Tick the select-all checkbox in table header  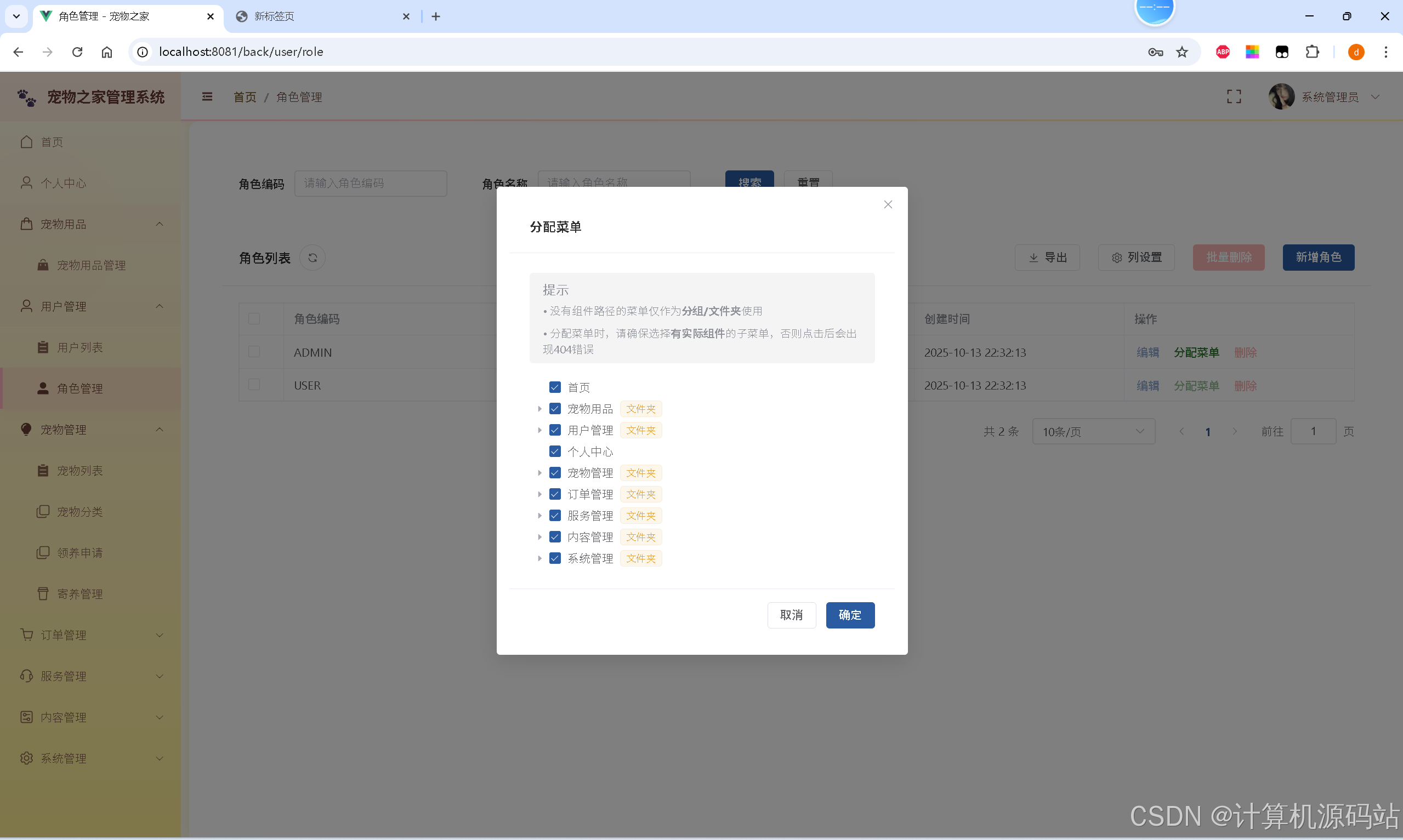point(254,319)
